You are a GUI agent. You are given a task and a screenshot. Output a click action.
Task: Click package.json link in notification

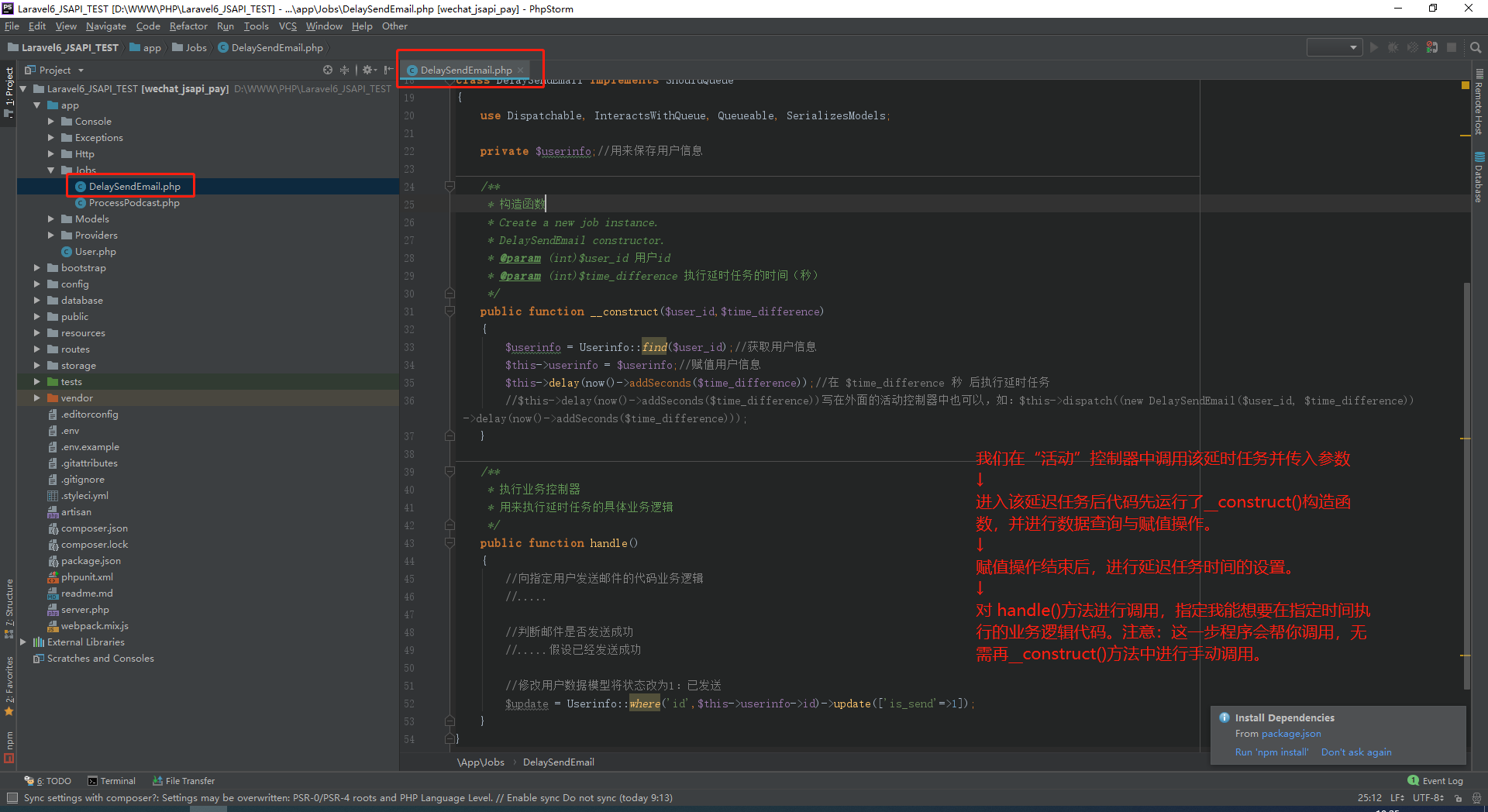[x=1291, y=734]
